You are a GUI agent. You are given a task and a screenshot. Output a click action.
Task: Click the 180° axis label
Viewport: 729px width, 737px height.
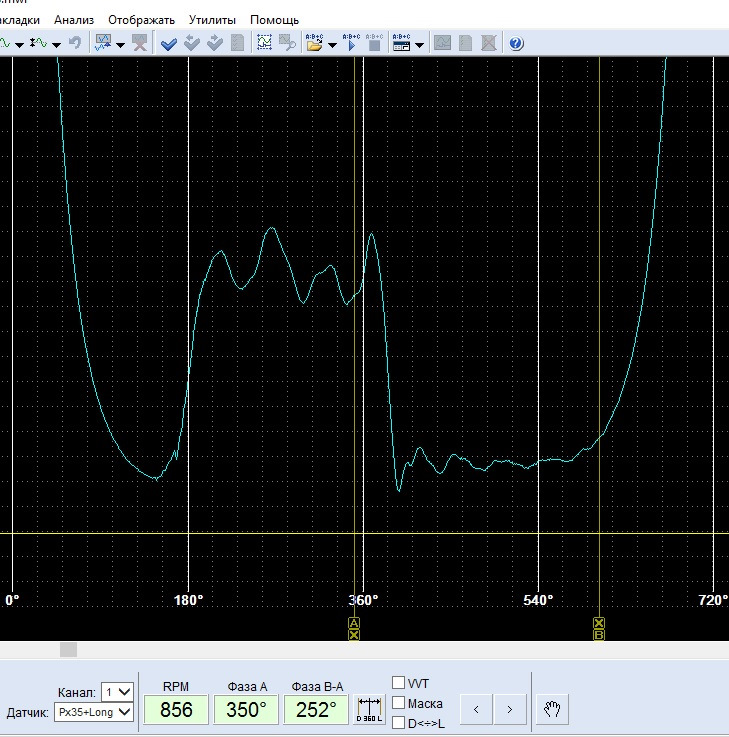pos(188,600)
